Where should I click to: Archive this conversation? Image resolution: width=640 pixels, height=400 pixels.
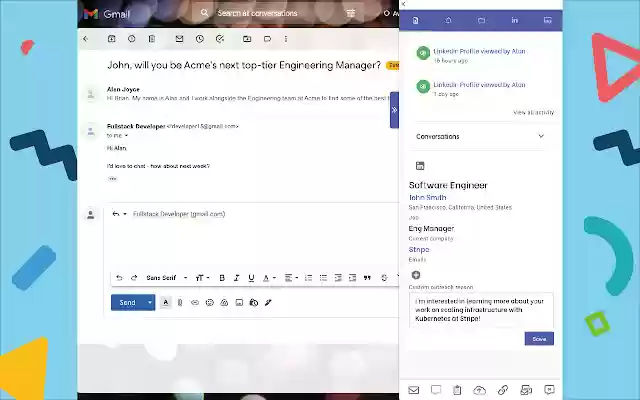coord(111,39)
